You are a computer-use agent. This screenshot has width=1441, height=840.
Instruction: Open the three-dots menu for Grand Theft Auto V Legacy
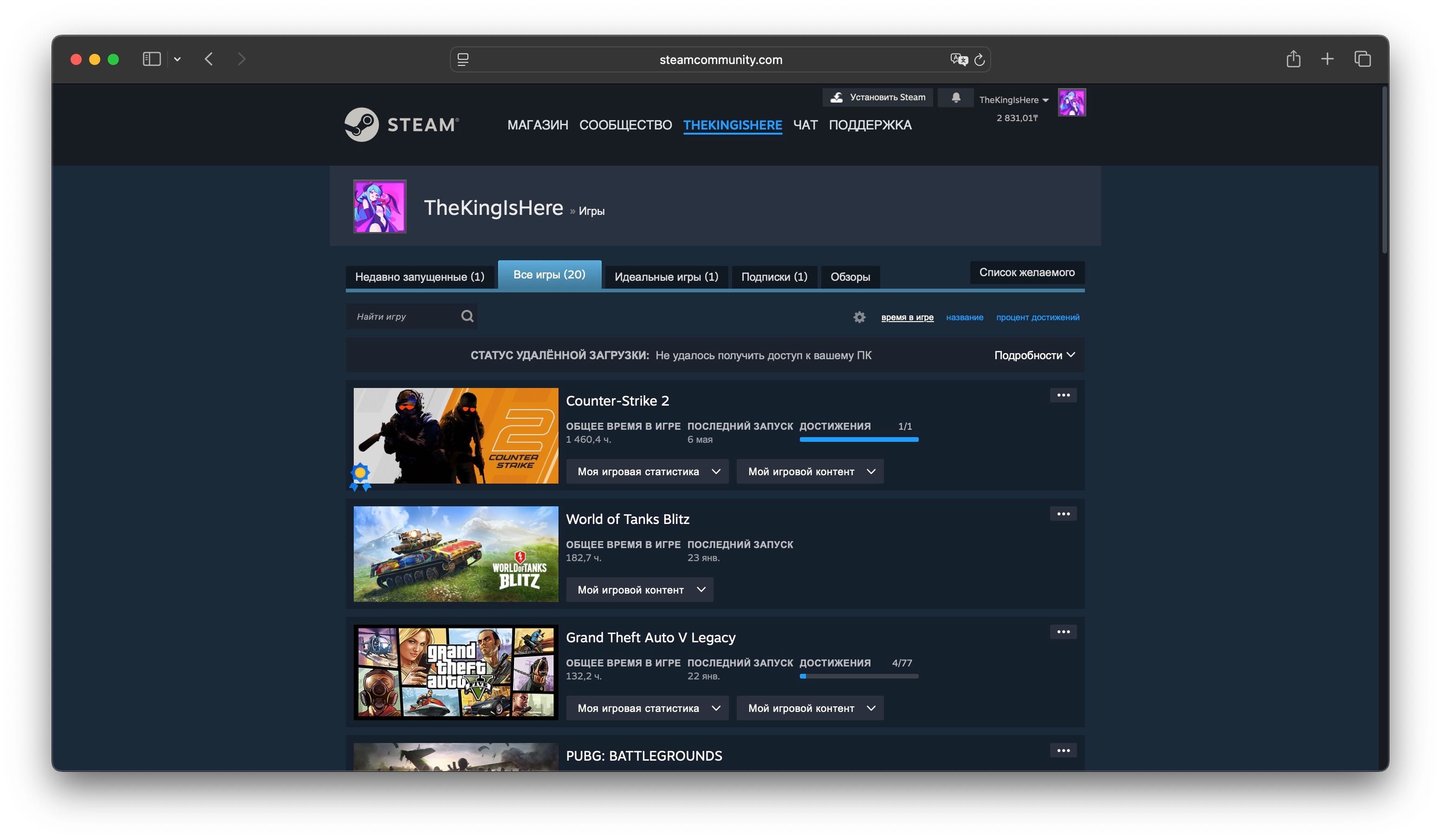1063,632
